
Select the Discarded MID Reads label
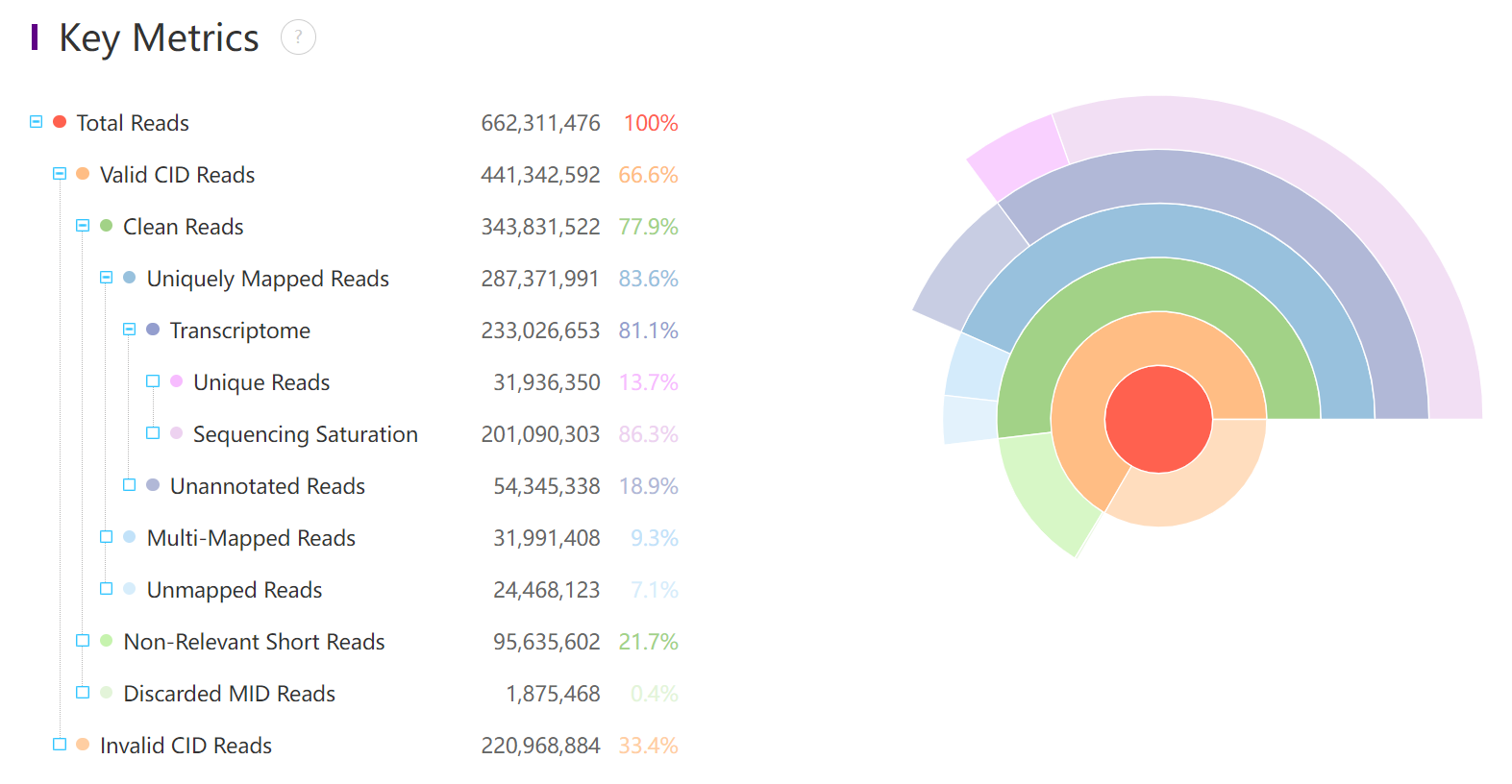(x=230, y=694)
